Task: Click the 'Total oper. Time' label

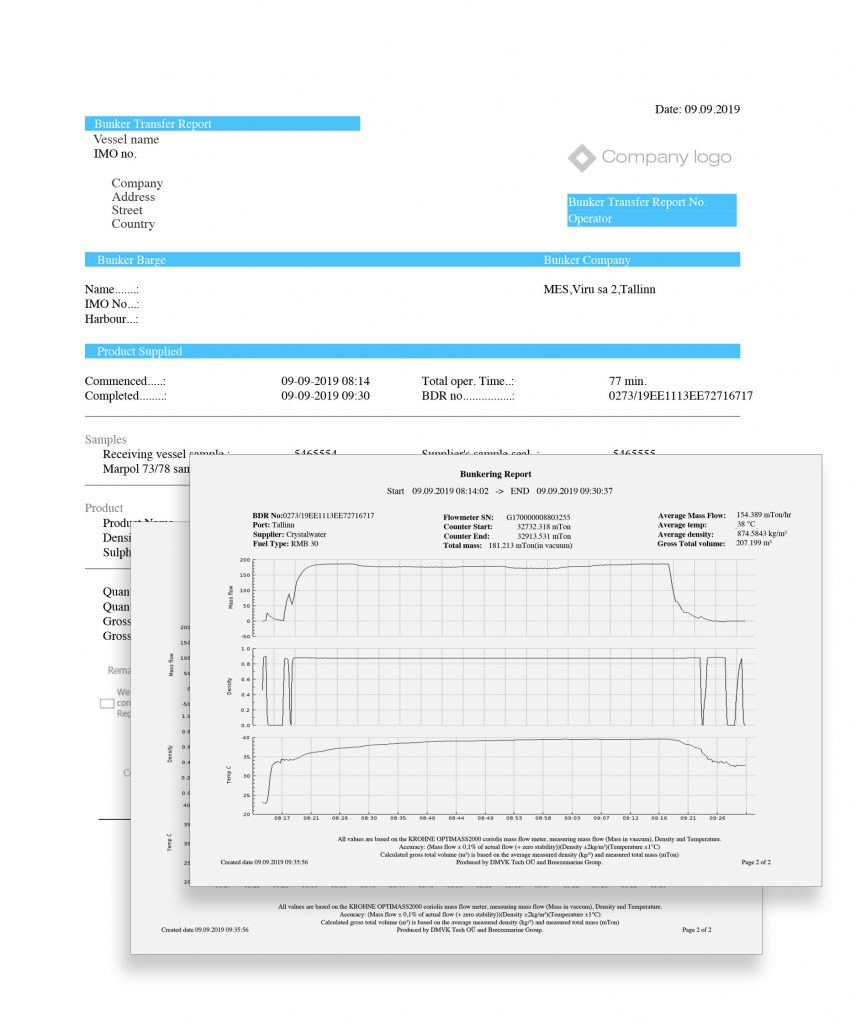Action: pyautogui.click(x=468, y=381)
